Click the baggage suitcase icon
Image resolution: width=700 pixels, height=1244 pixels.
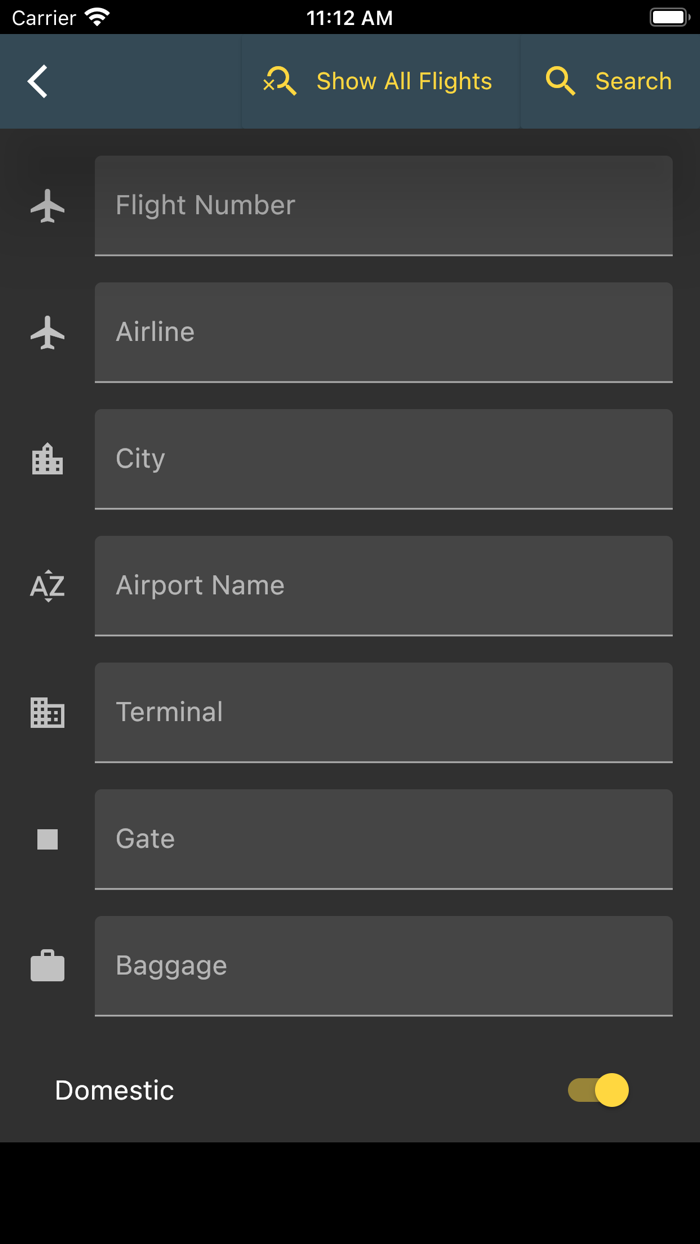(46, 966)
